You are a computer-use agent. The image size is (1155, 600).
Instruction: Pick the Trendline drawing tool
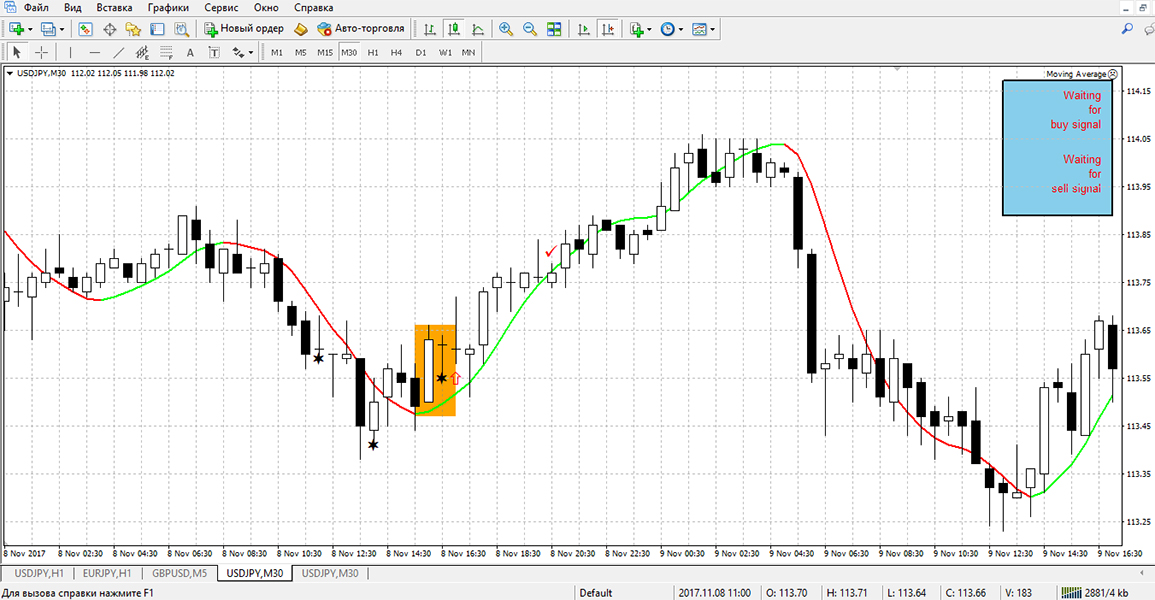(x=119, y=52)
